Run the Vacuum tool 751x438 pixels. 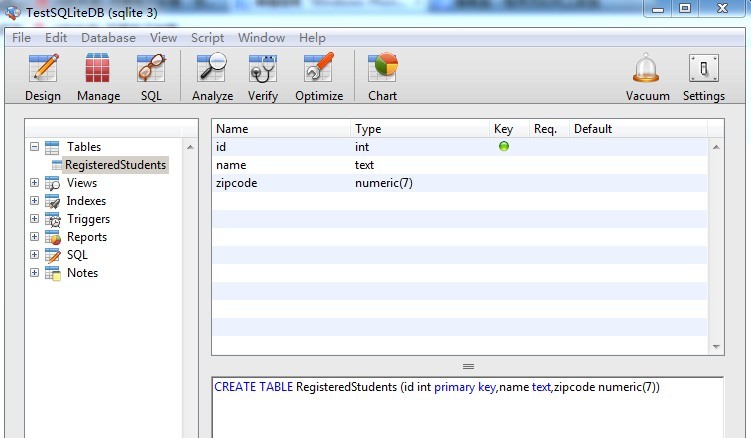[x=647, y=77]
